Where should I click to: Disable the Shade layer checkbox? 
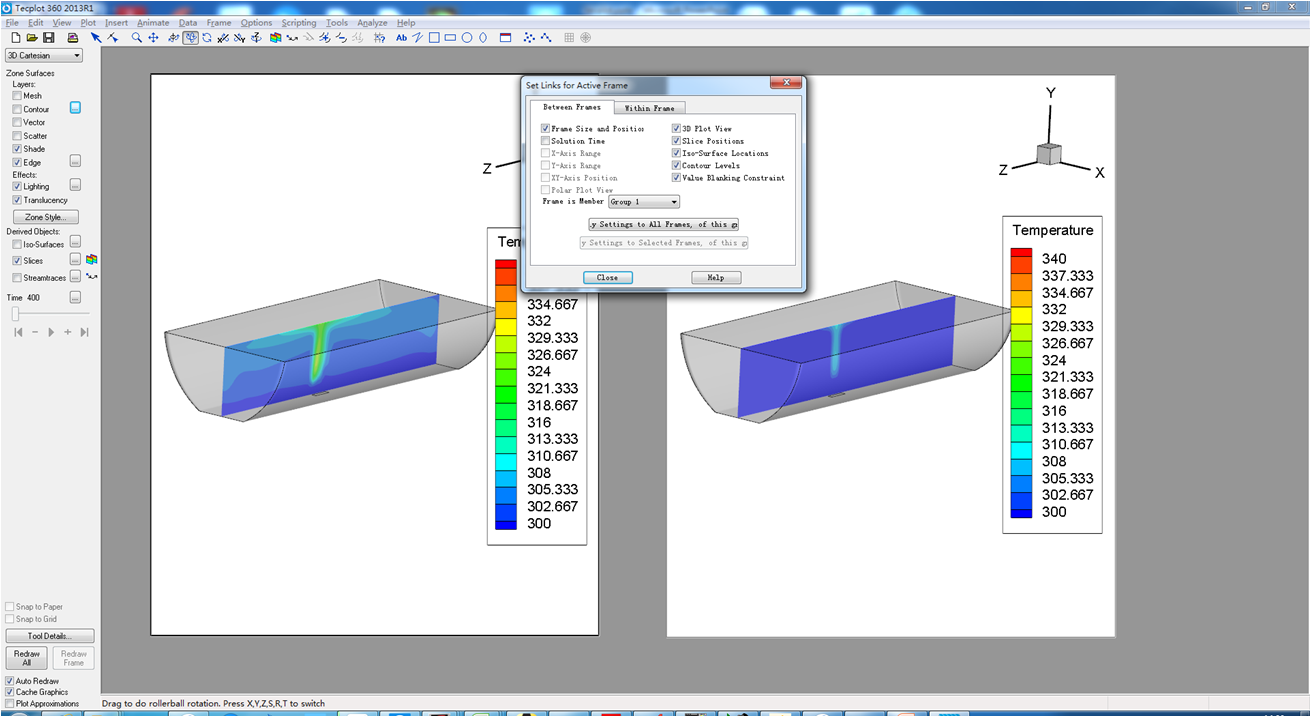pos(17,148)
